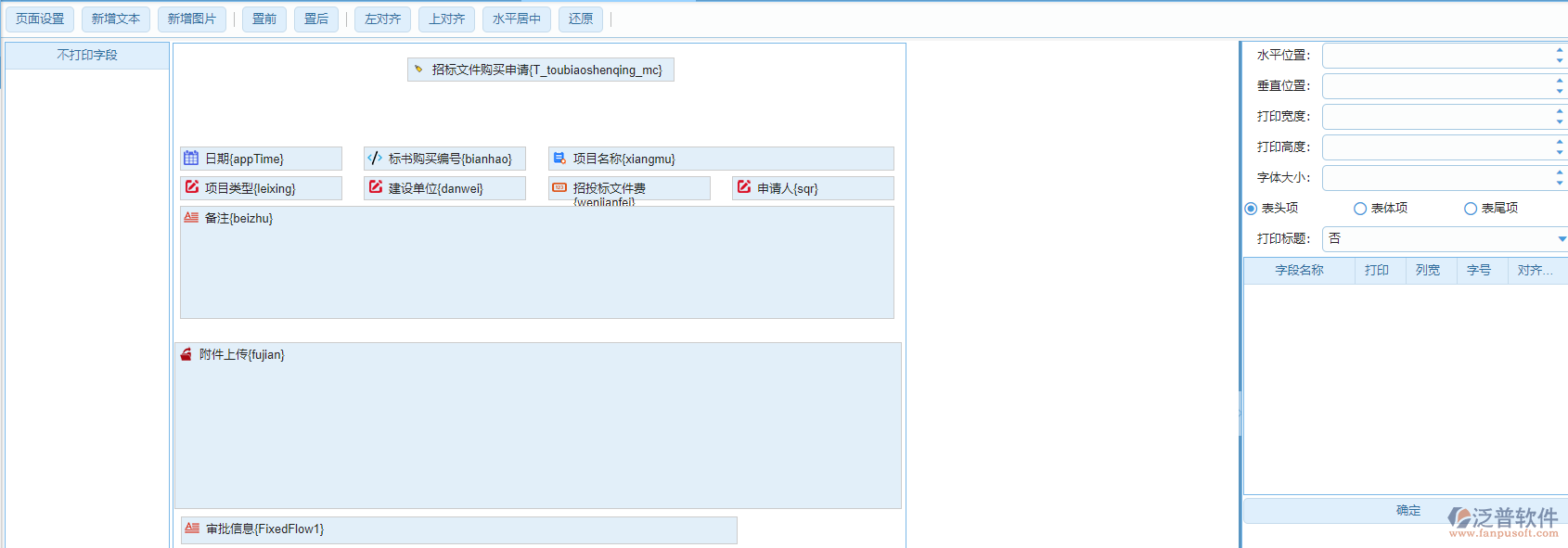This screenshot has width=1568, height=548.
Task: Click the tag icon in the 招标文件购买申请 title field
Action: [x=418, y=69]
